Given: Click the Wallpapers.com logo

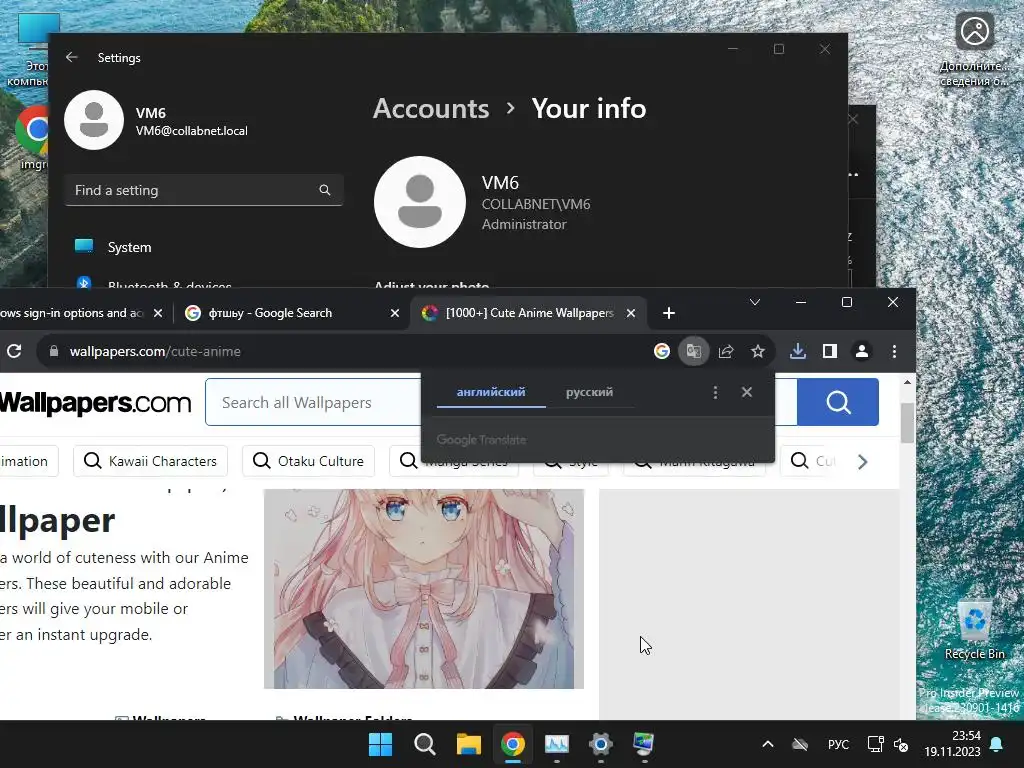Looking at the screenshot, I should [x=95, y=402].
